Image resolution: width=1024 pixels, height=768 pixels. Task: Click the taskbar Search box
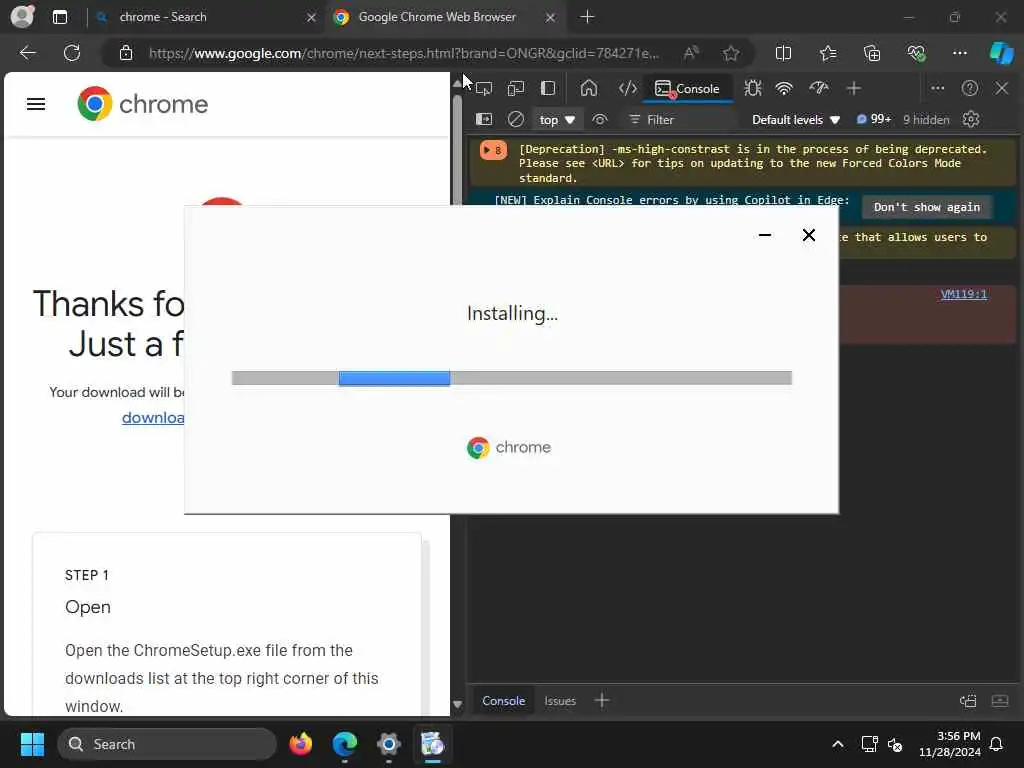coord(167,744)
